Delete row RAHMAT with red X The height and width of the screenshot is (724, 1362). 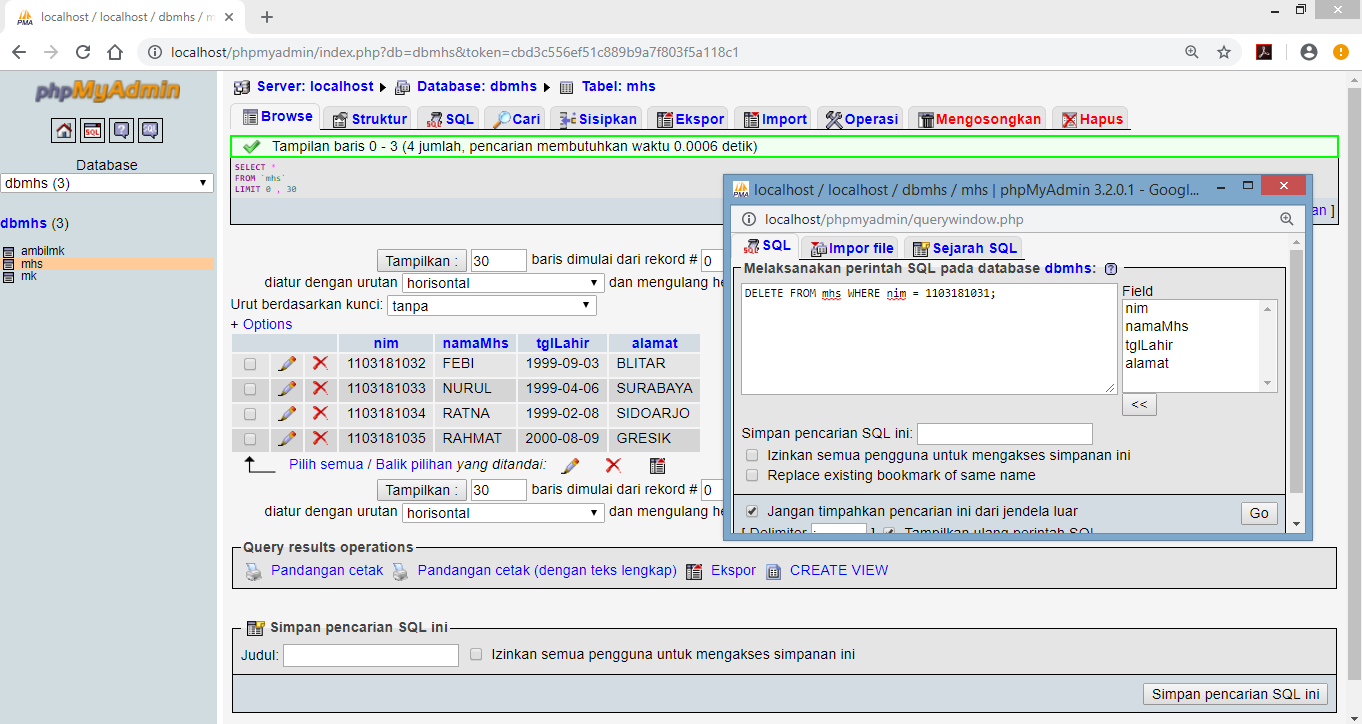[x=320, y=438]
